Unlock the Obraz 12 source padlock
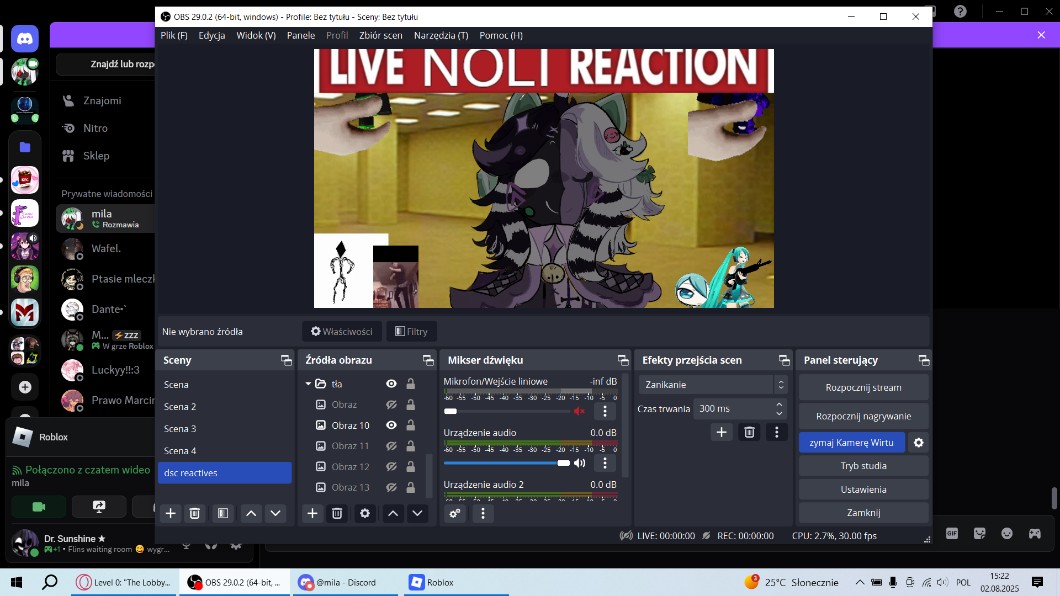Screen dimensions: 1060x596 (410, 467)
